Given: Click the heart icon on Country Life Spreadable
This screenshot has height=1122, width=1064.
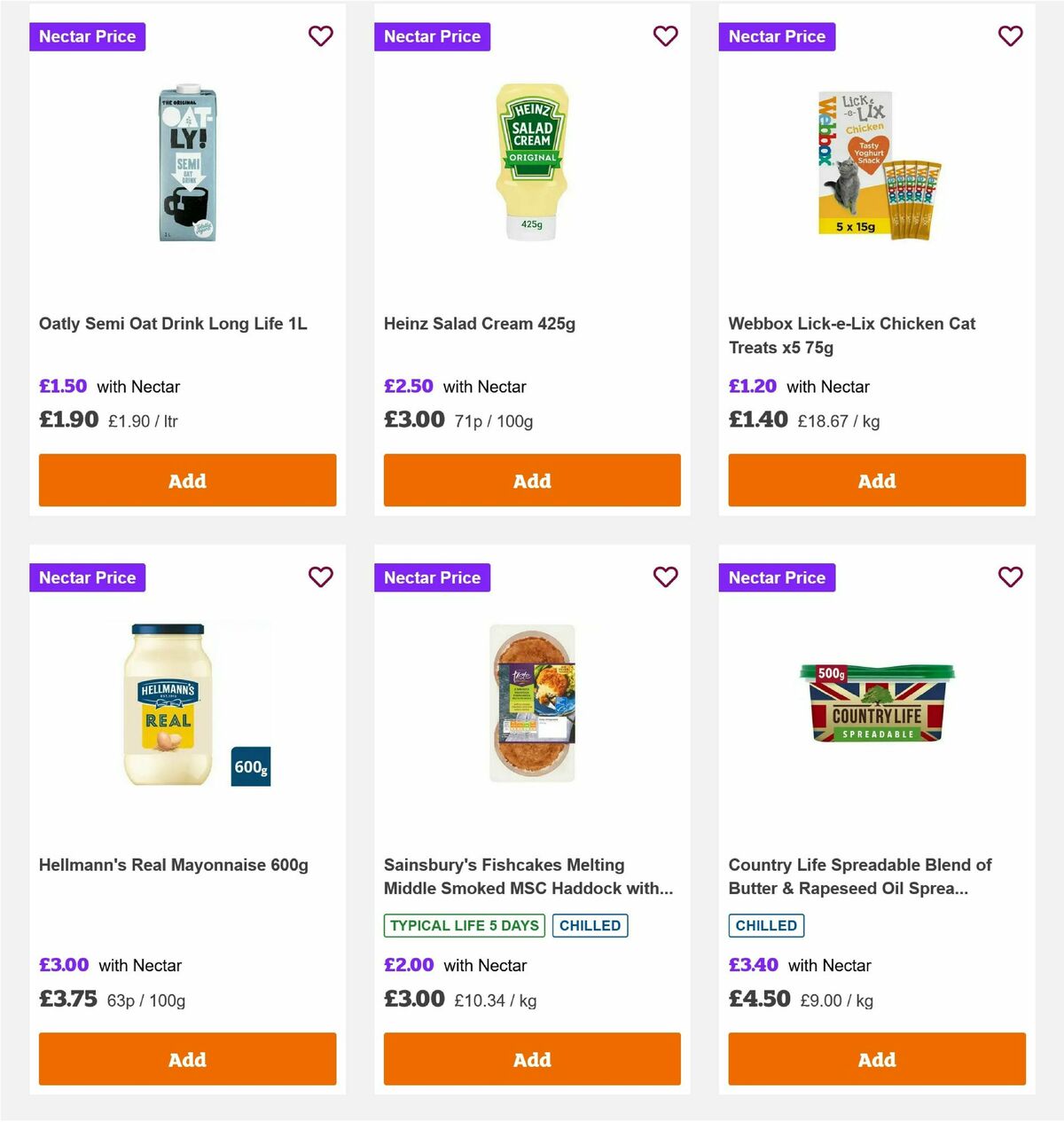Looking at the screenshot, I should point(1010,577).
